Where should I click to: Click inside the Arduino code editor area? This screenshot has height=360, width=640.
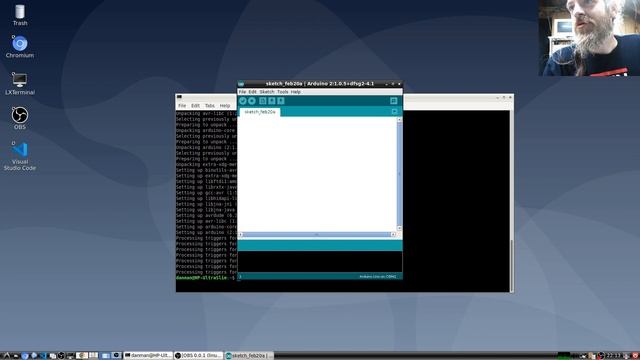[317, 174]
